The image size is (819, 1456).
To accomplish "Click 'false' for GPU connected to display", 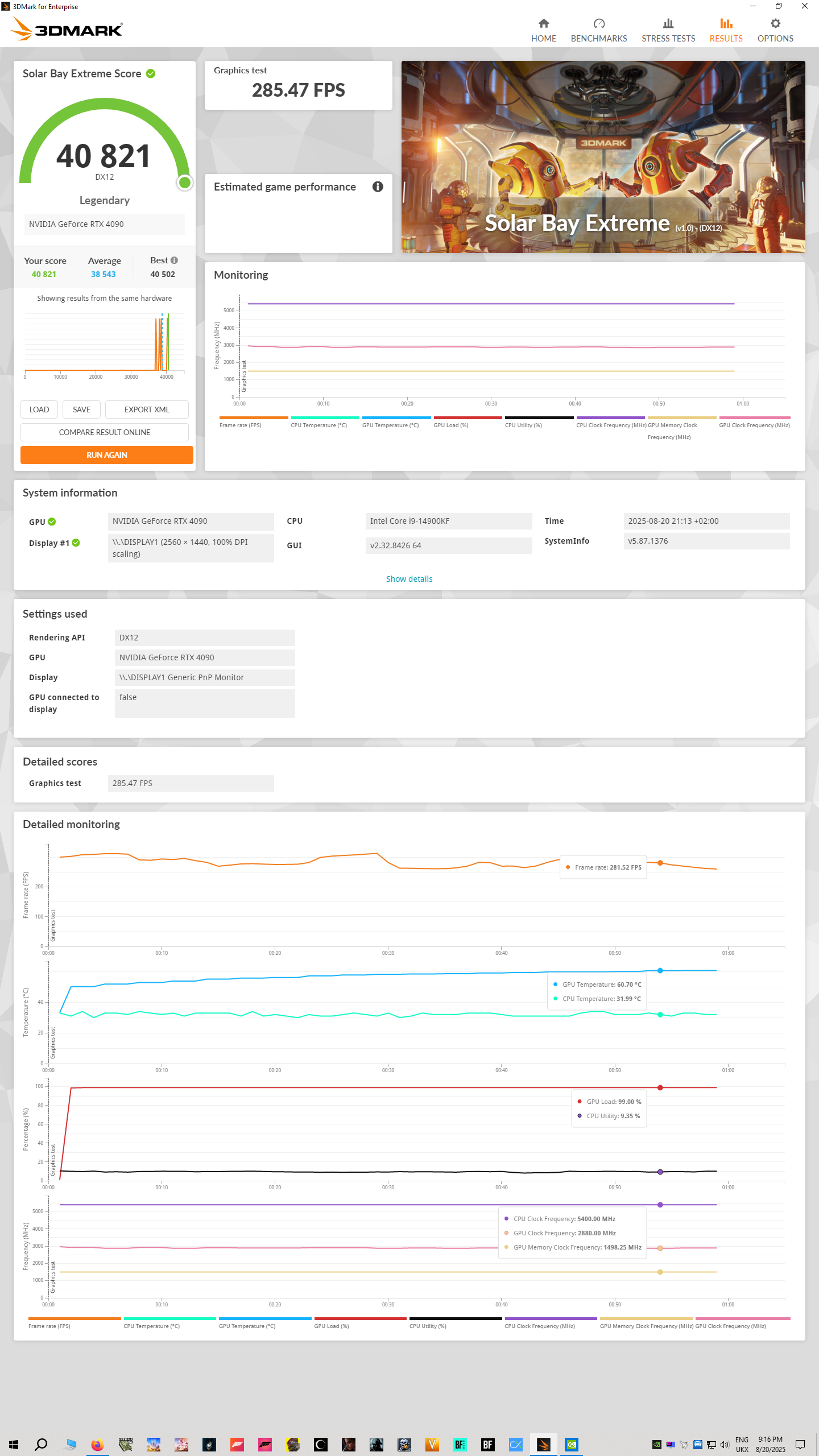I will click(x=205, y=704).
